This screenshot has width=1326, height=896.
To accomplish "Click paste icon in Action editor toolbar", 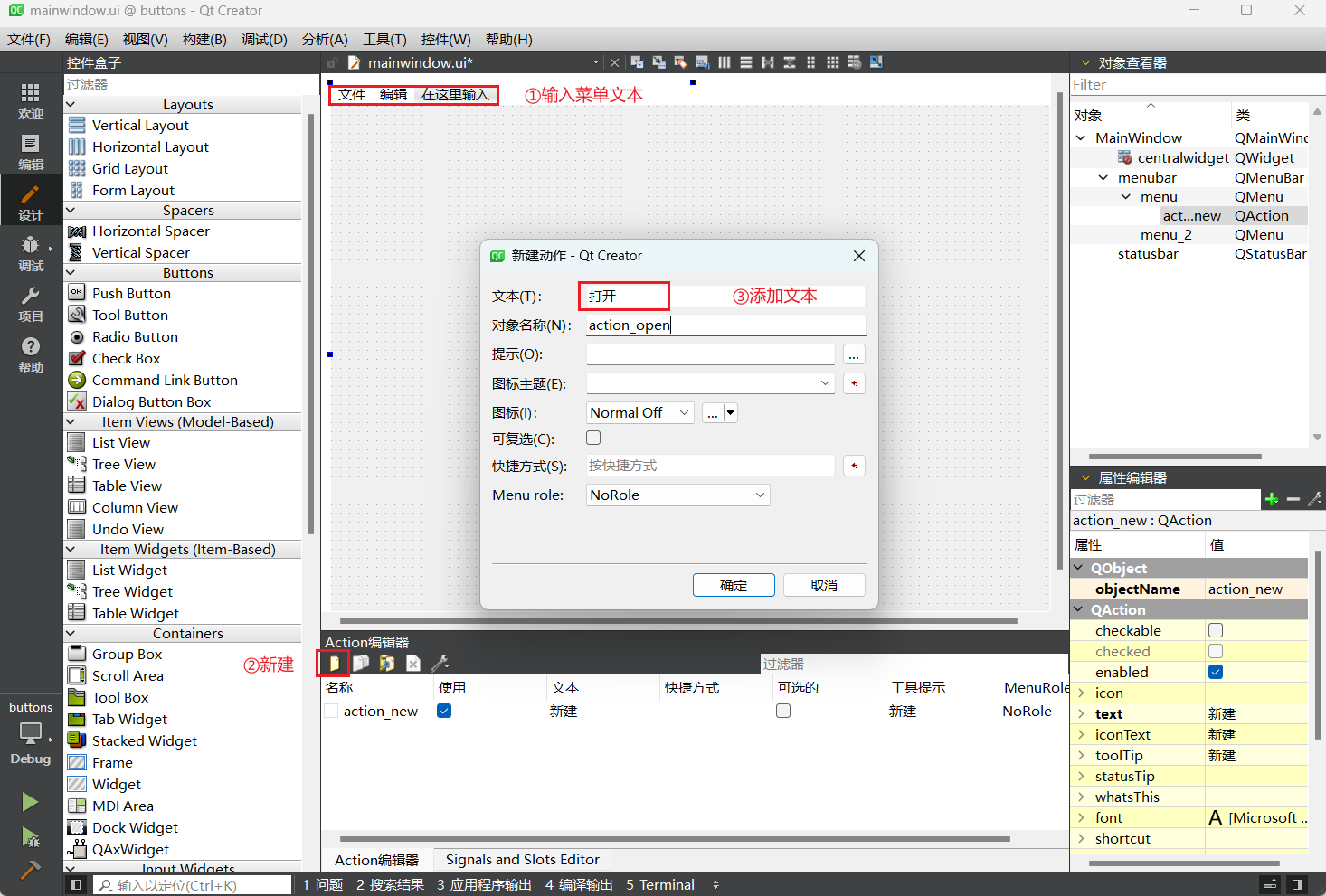I will (386, 664).
